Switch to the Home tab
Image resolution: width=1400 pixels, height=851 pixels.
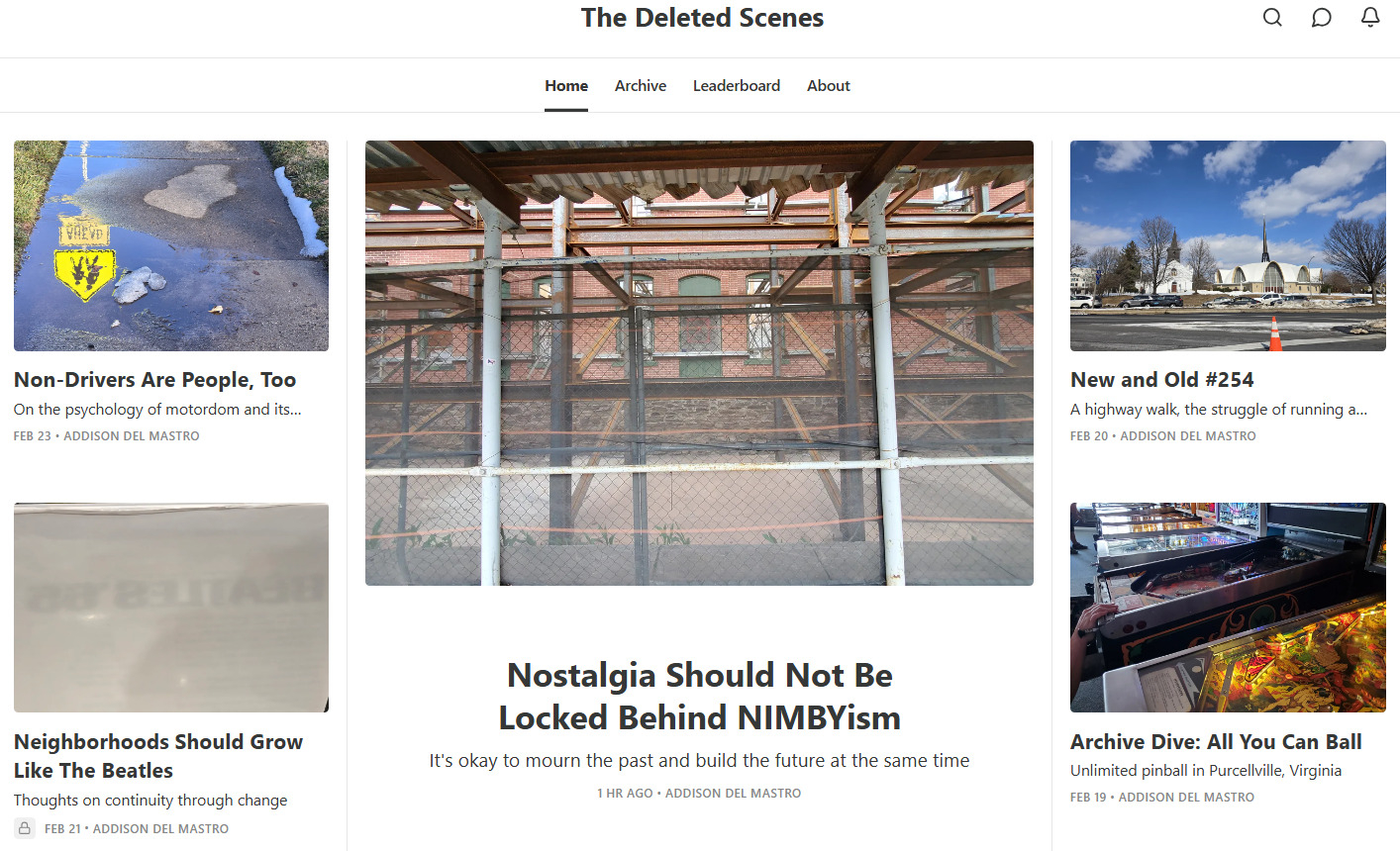[566, 86]
